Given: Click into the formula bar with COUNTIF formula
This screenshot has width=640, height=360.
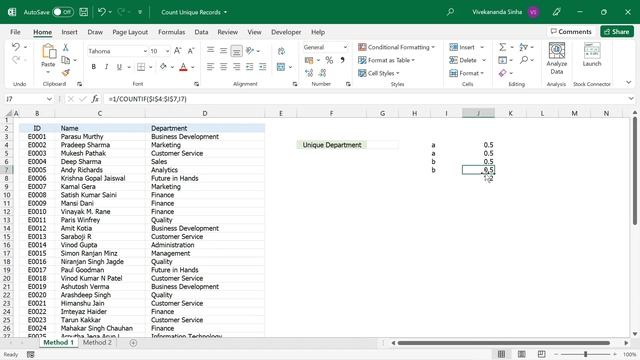Looking at the screenshot, I should (x=365, y=99).
